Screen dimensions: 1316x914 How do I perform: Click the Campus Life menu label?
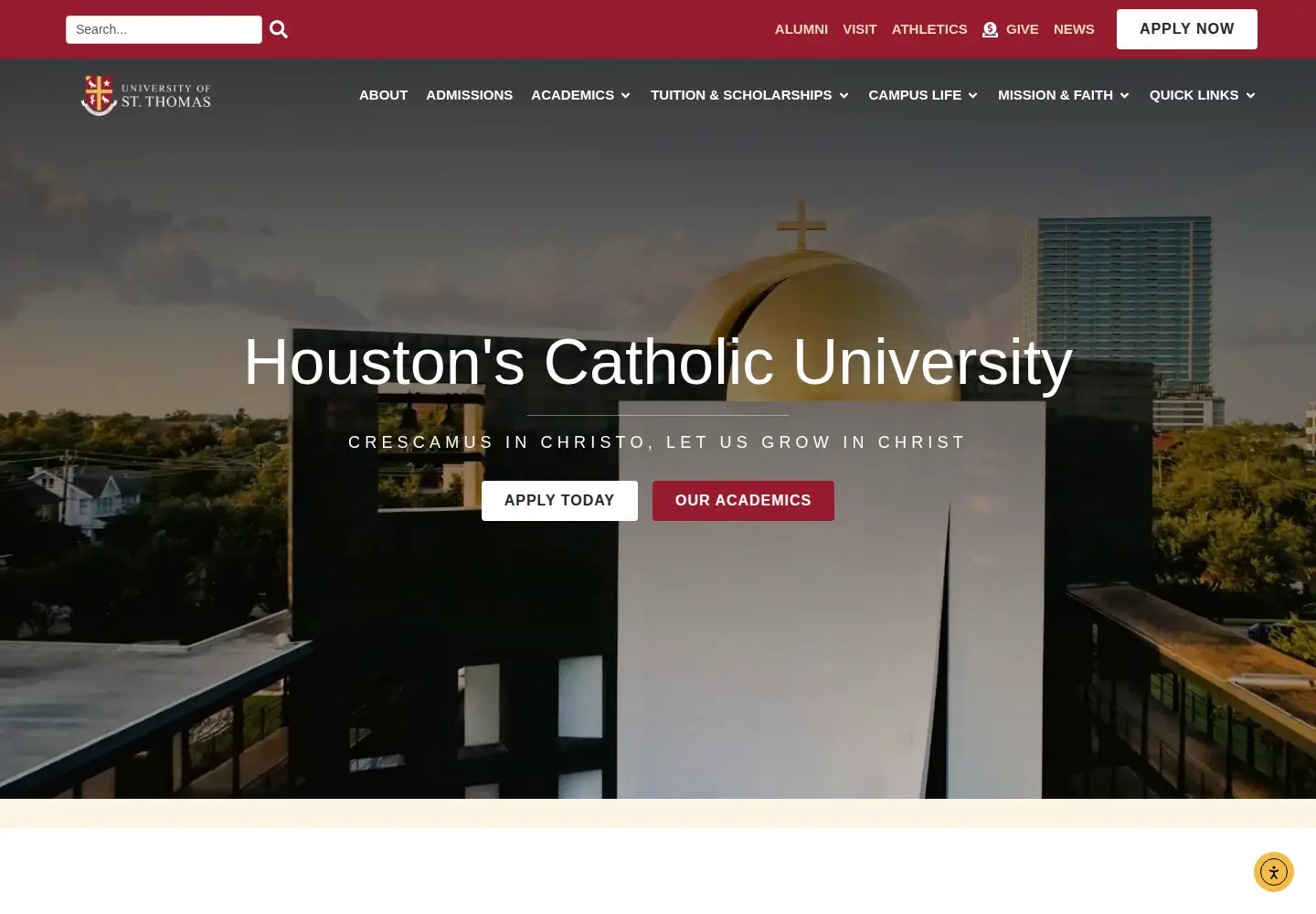[915, 95]
